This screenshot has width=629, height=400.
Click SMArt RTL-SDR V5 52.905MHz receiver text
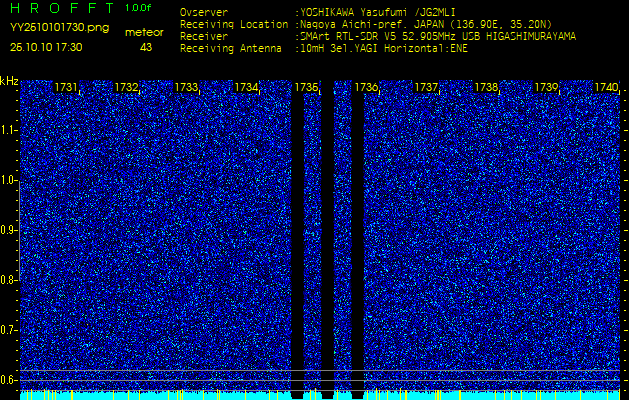click(x=436, y=37)
